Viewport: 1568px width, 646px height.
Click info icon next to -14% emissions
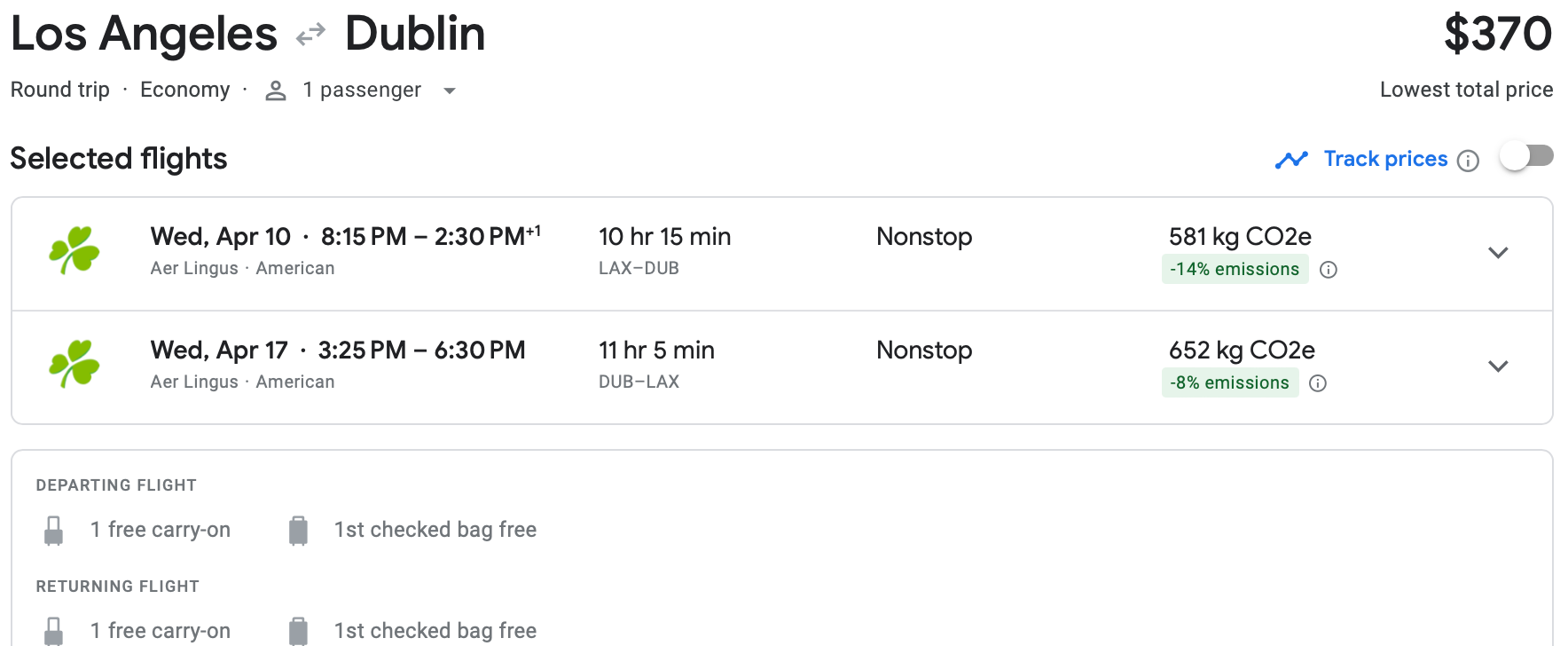[1328, 270]
